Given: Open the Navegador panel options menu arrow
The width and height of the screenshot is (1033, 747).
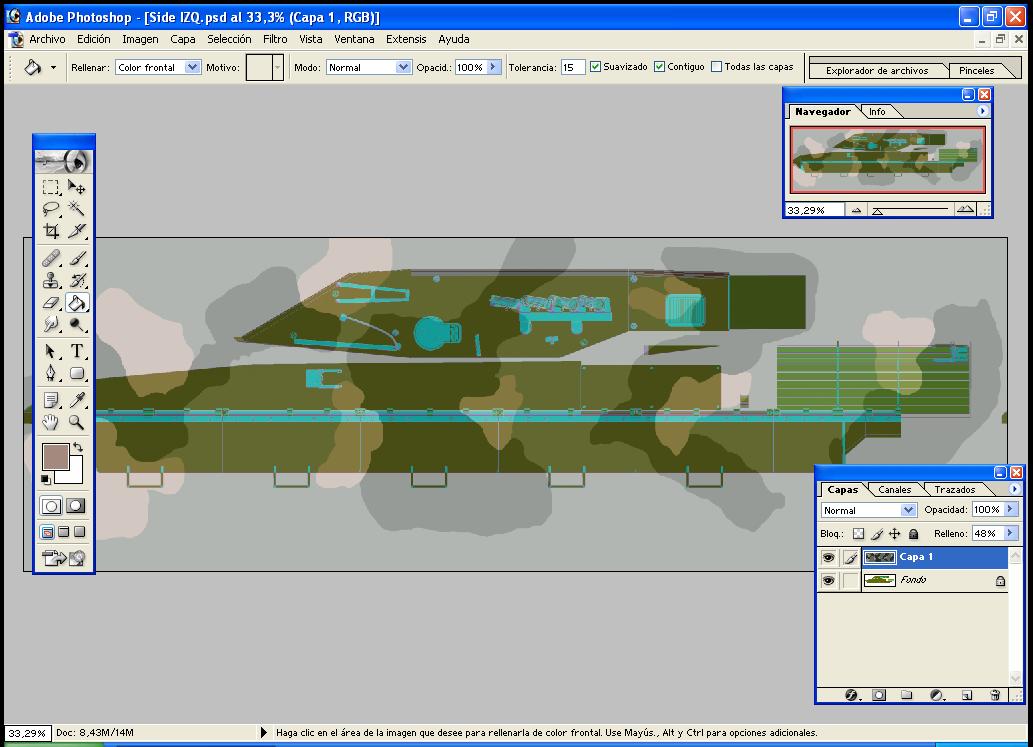Looking at the screenshot, I should click(982, 111).
